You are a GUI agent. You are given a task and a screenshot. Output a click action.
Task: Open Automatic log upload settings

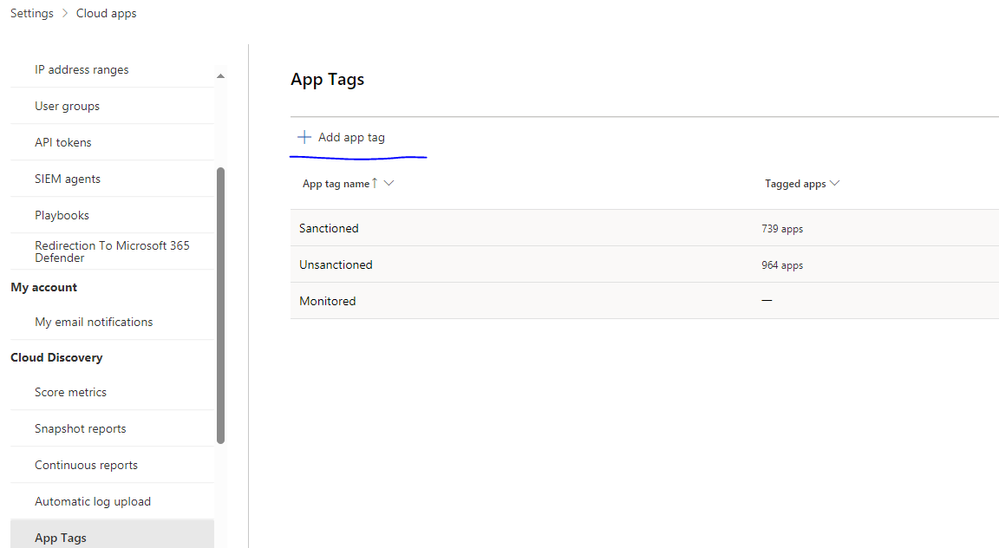coord(93,501)
